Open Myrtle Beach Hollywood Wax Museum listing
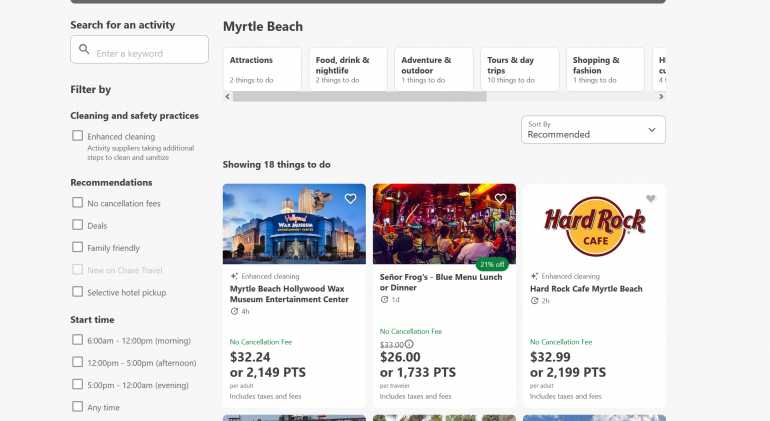 pyautogui.click(x=289, y=294)
